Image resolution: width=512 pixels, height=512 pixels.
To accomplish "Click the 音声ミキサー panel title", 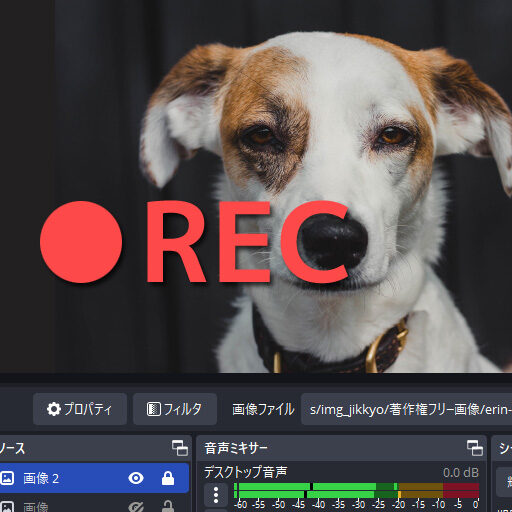I will 236,448.
